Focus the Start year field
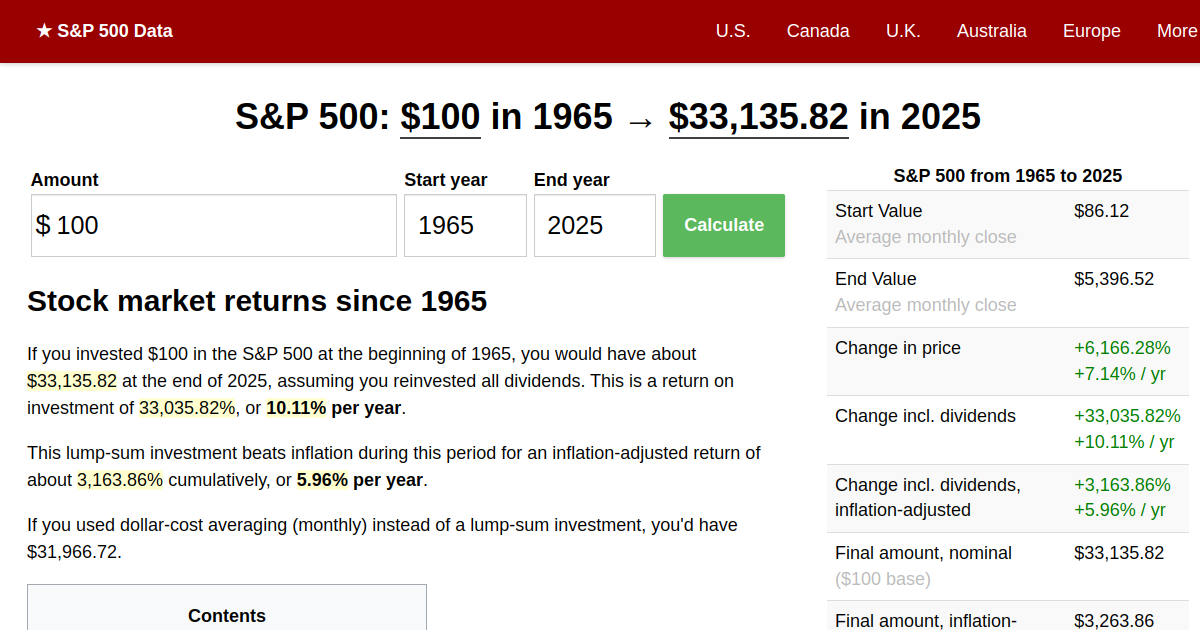Viewport: 1200px width, 630px height. 465,226
